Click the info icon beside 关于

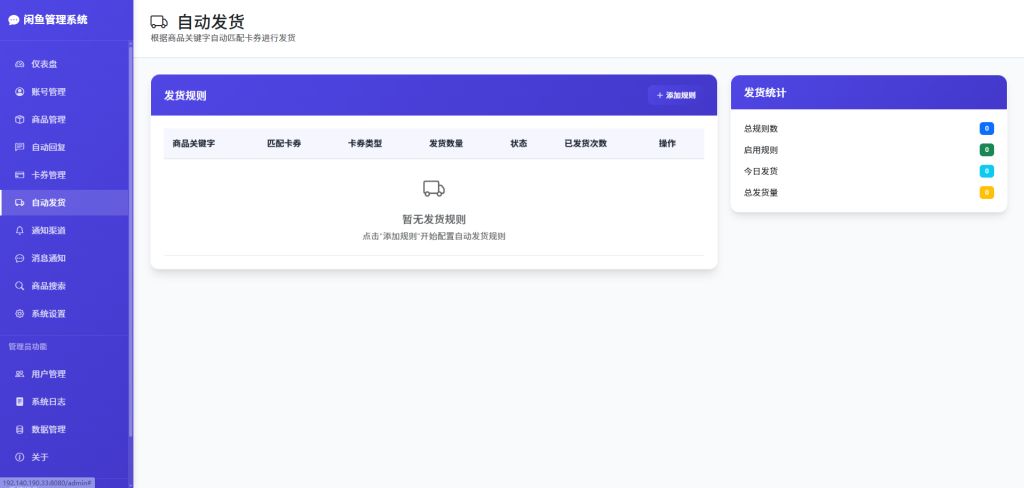20,457
